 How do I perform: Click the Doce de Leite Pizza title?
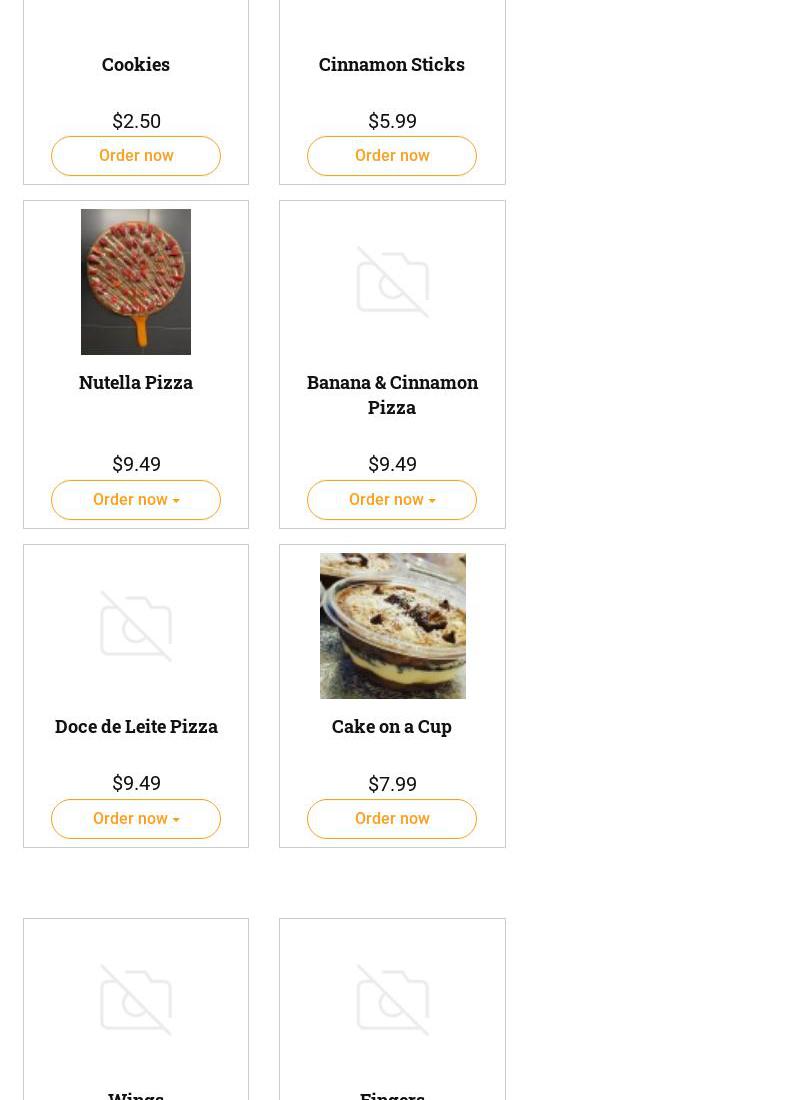click(x=136, y=726)
